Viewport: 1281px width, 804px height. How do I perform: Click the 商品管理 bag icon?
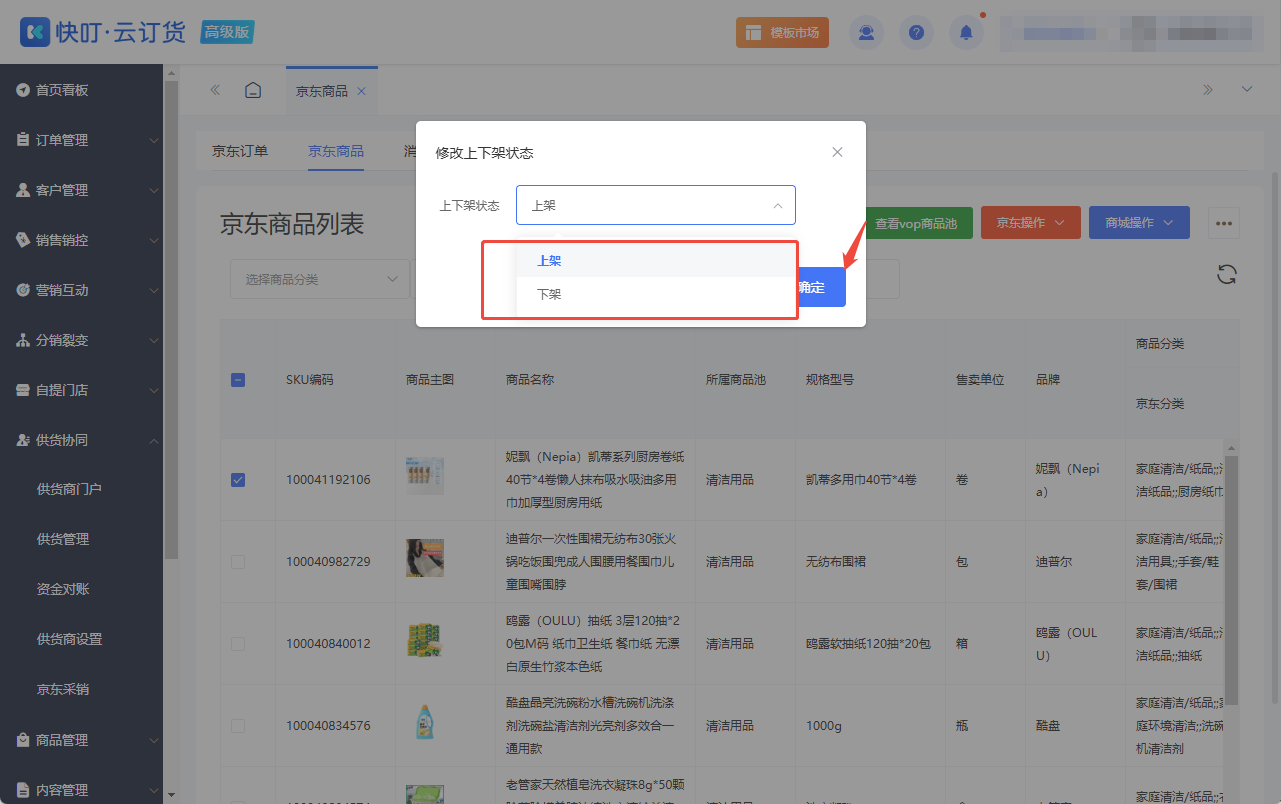point(23,740)
